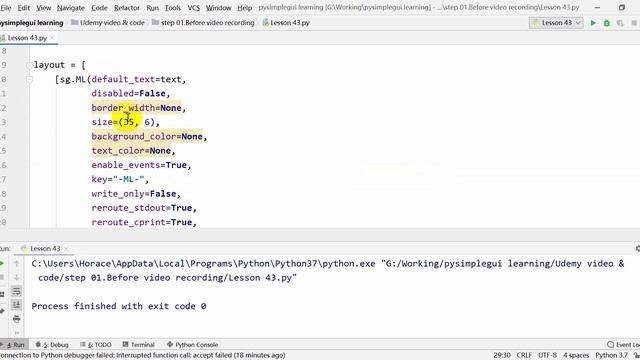Click in the reroute_stdout=True code line
640x360 pixels.
click(144, 208)
